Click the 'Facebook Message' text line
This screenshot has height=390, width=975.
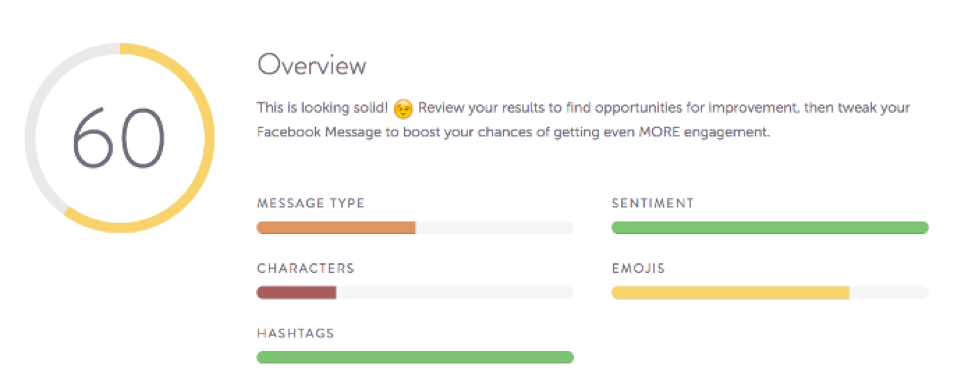coord(513,133)
